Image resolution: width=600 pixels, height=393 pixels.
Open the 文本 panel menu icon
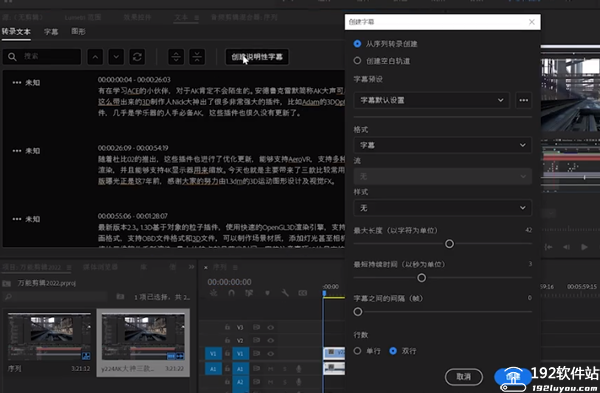click(196, 18)
